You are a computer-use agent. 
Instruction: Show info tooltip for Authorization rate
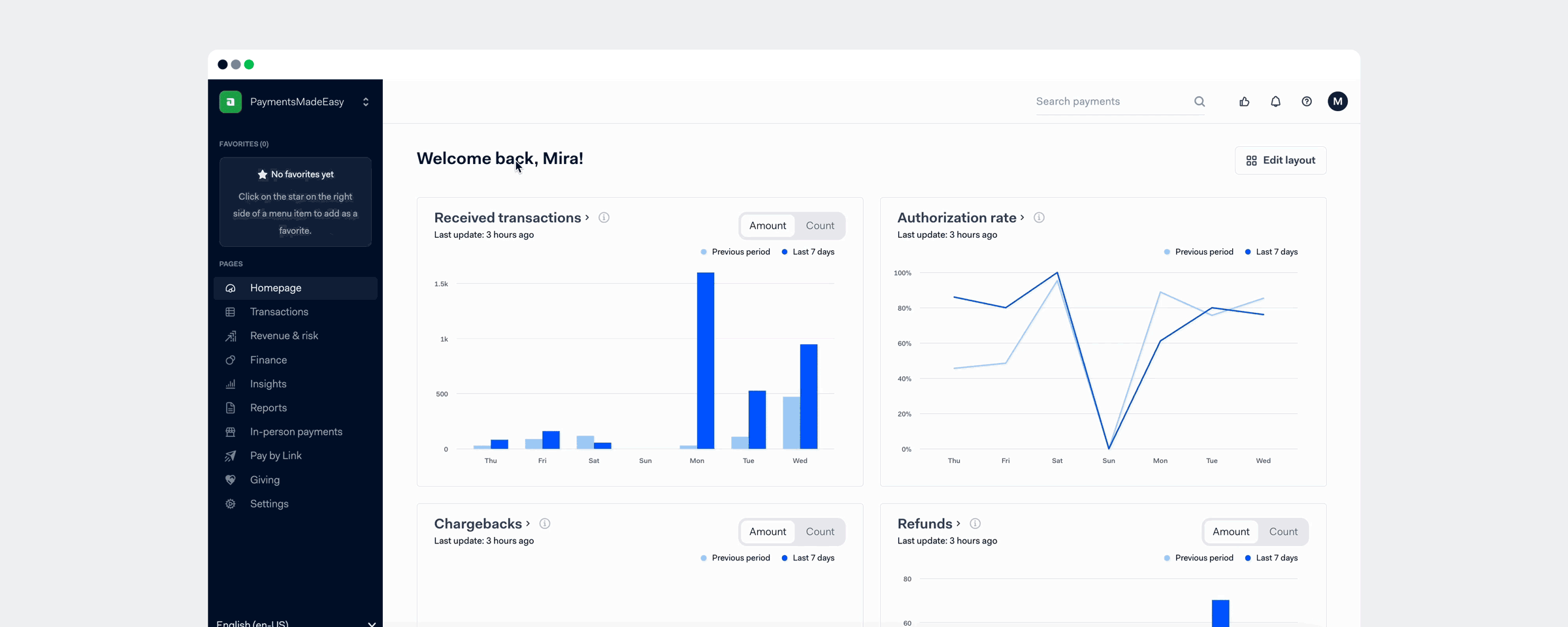pyautogui.click(x=1039, y=217)
